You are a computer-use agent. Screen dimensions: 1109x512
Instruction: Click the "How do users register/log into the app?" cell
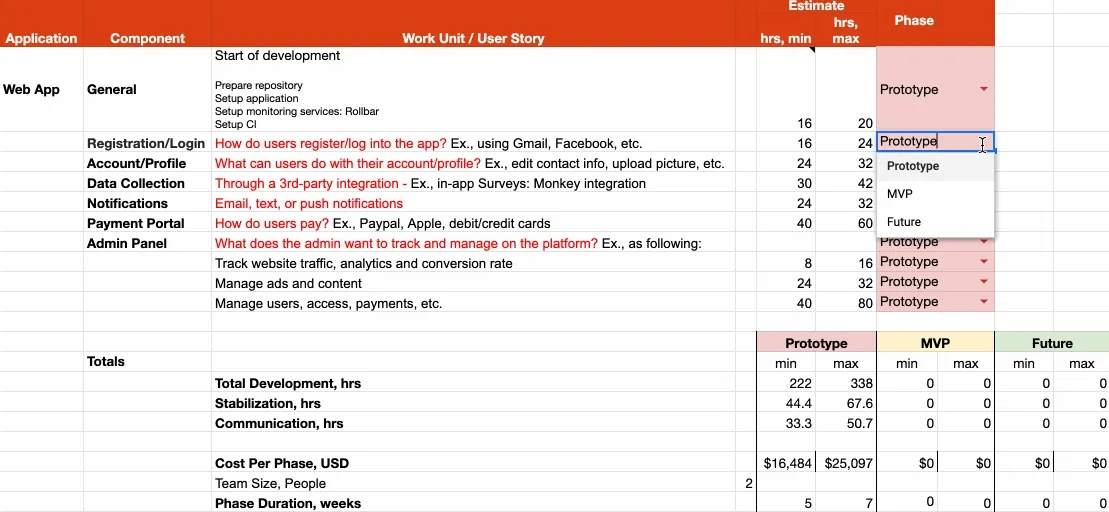pyautogui.click(x=473, y=144)
